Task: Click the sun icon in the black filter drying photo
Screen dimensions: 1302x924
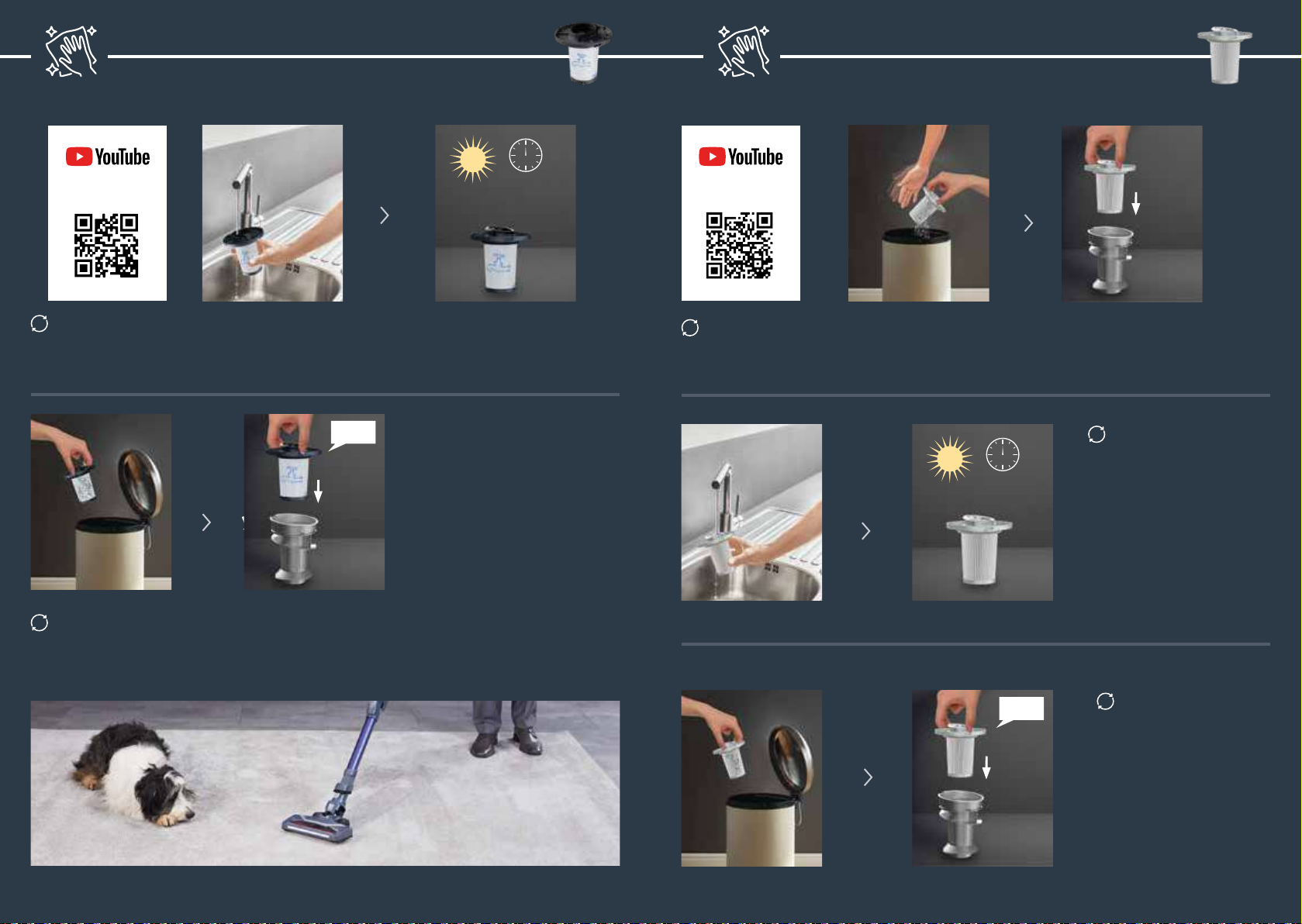Action: point(472,160)
